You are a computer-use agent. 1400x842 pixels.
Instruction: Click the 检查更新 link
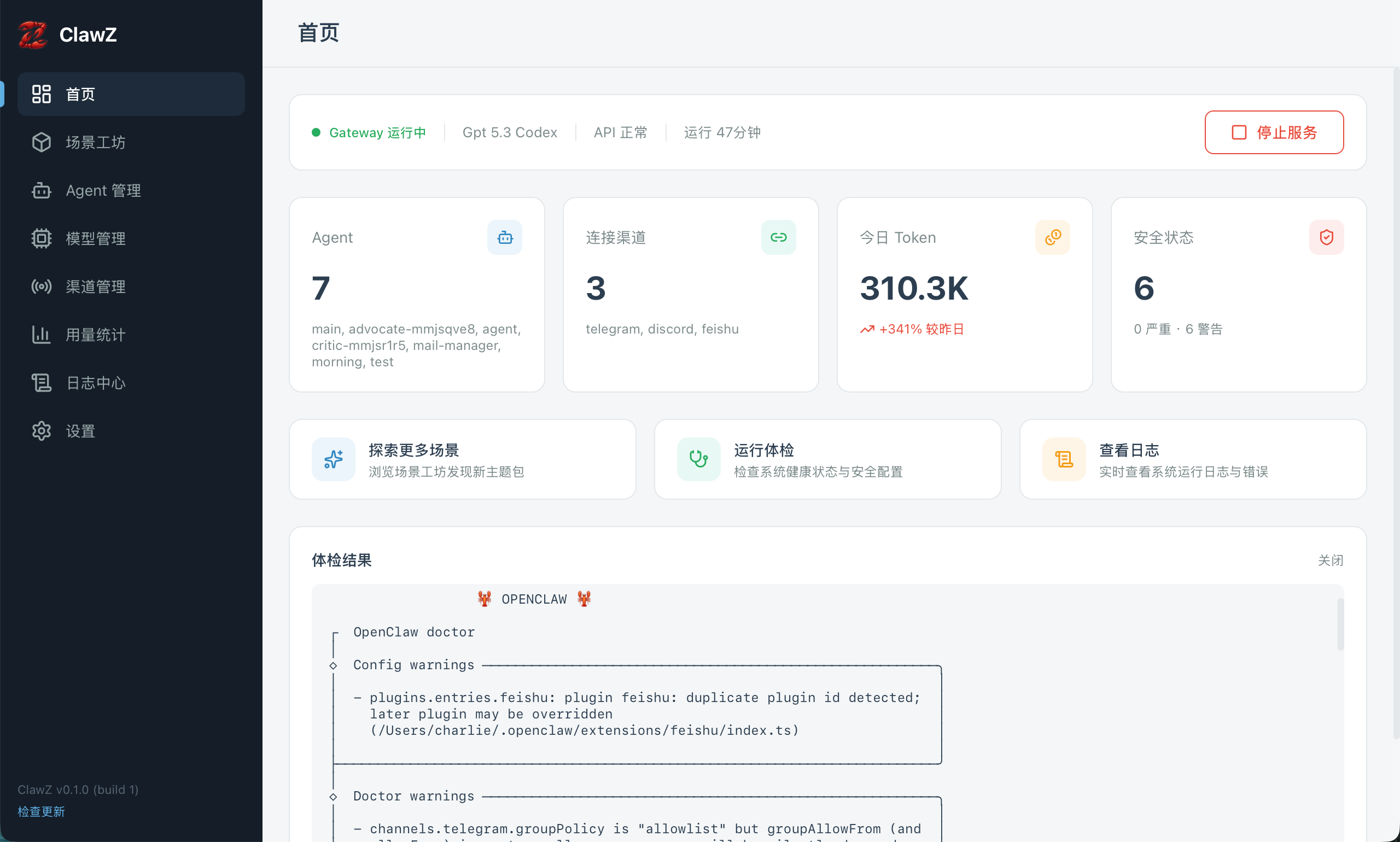41,811
